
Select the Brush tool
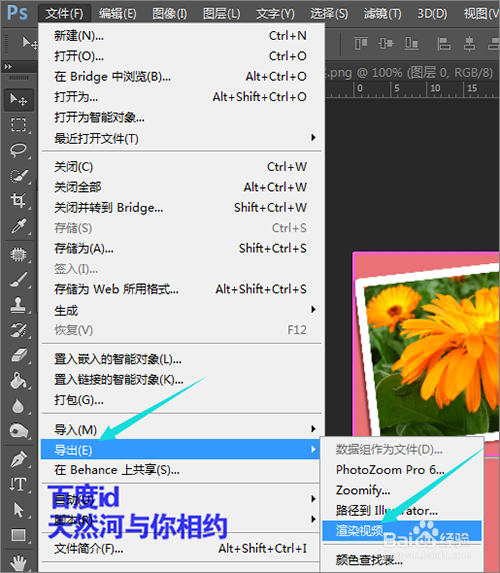[x=18, y=280]
